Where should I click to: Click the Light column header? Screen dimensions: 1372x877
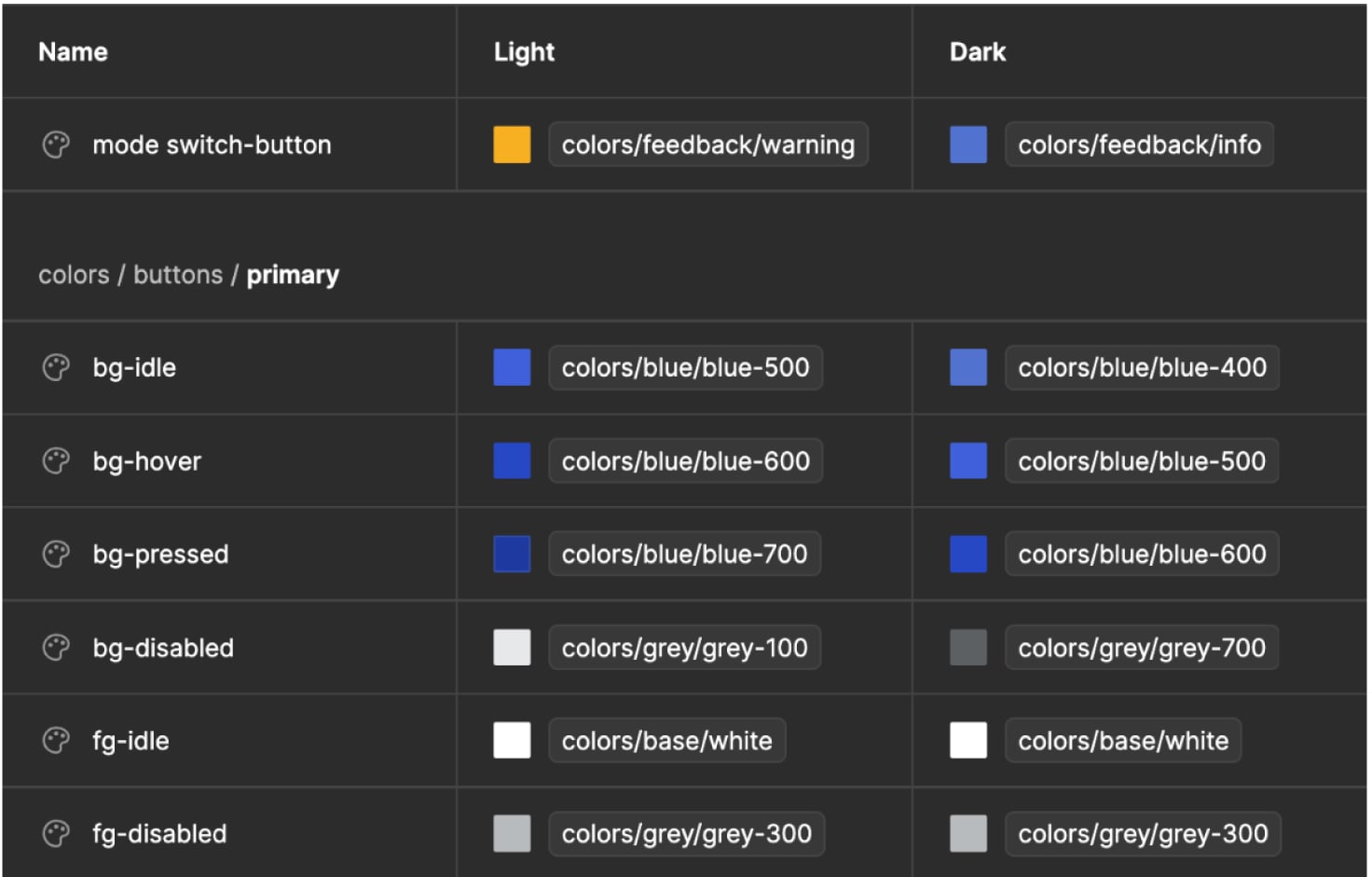click(x=524, y=52)
